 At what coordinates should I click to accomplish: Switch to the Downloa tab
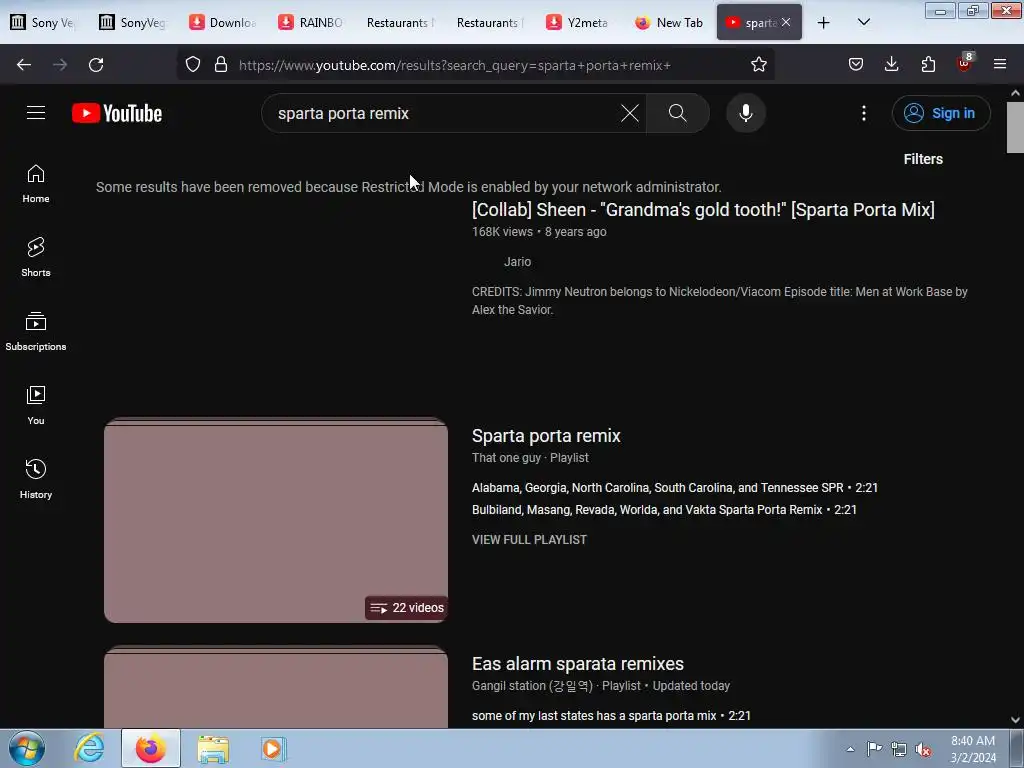222,23
